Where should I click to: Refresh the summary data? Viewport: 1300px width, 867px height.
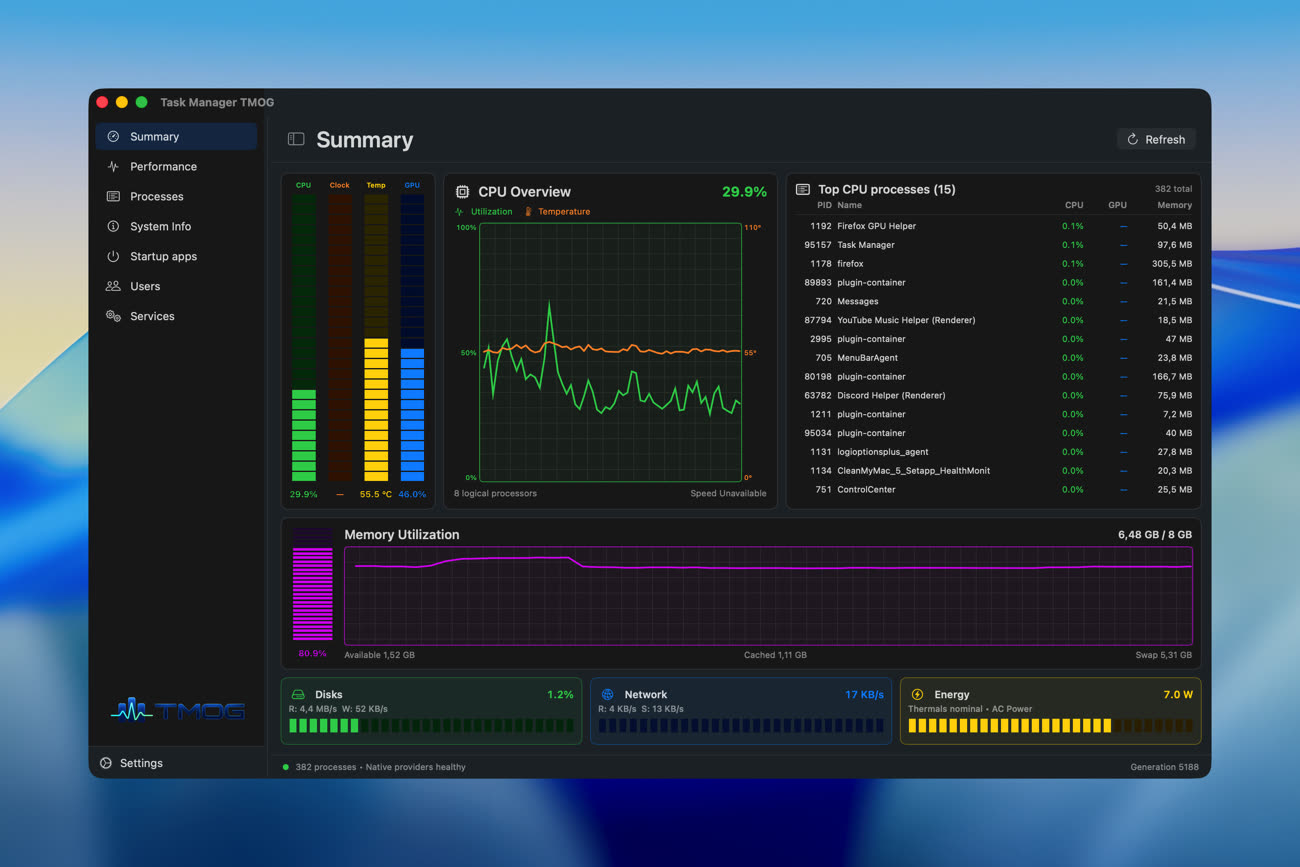click(1156, 140)
